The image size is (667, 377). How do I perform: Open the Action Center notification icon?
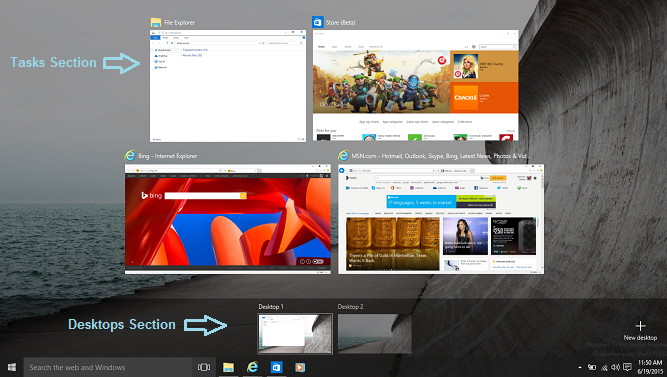[627, 367]
